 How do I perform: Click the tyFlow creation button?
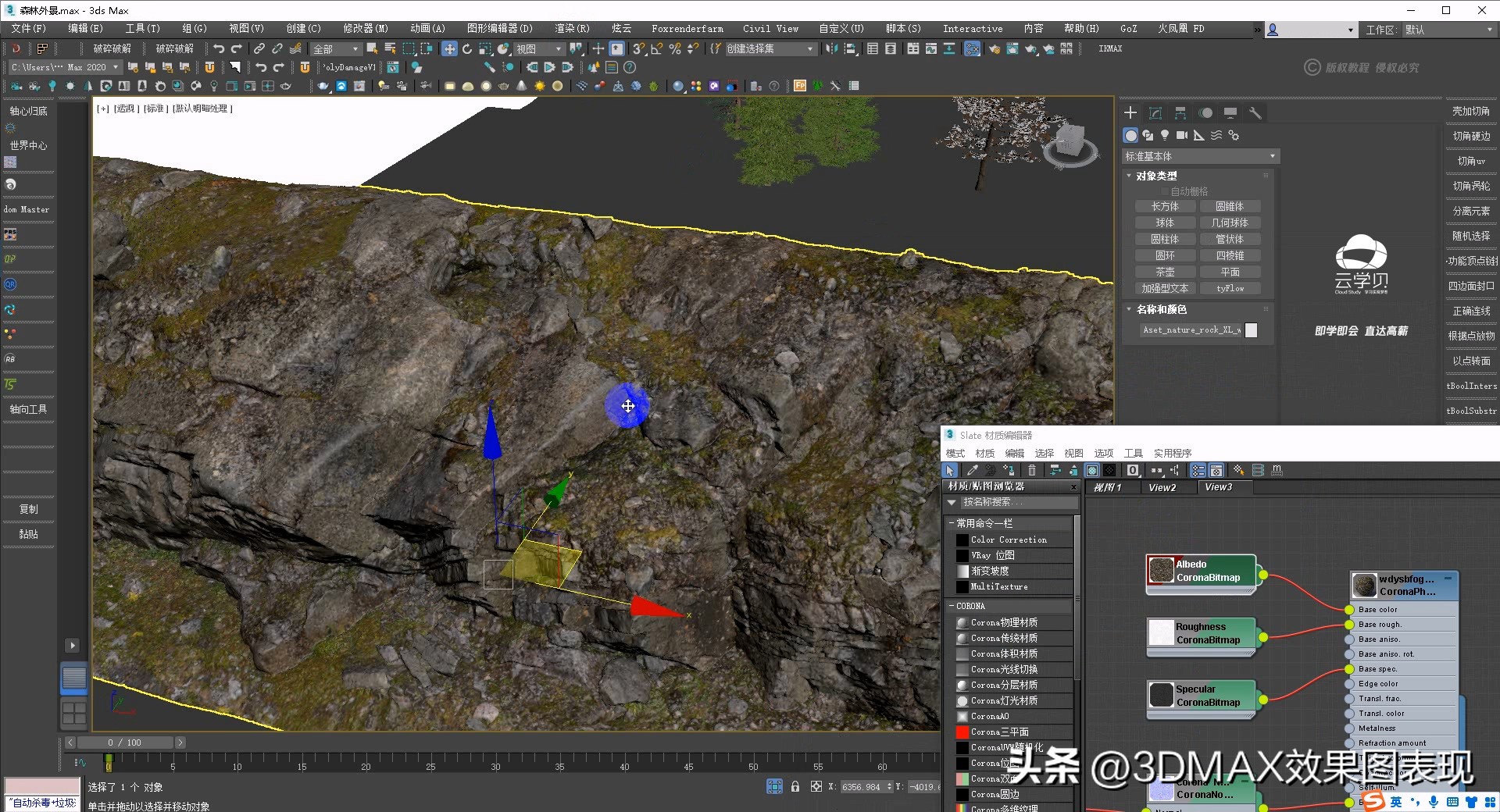(x=1231, y=288)
